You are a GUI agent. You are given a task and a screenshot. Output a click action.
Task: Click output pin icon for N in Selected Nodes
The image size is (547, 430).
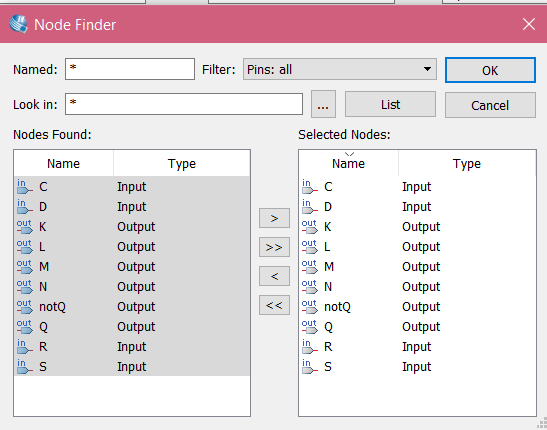[310, 287]
